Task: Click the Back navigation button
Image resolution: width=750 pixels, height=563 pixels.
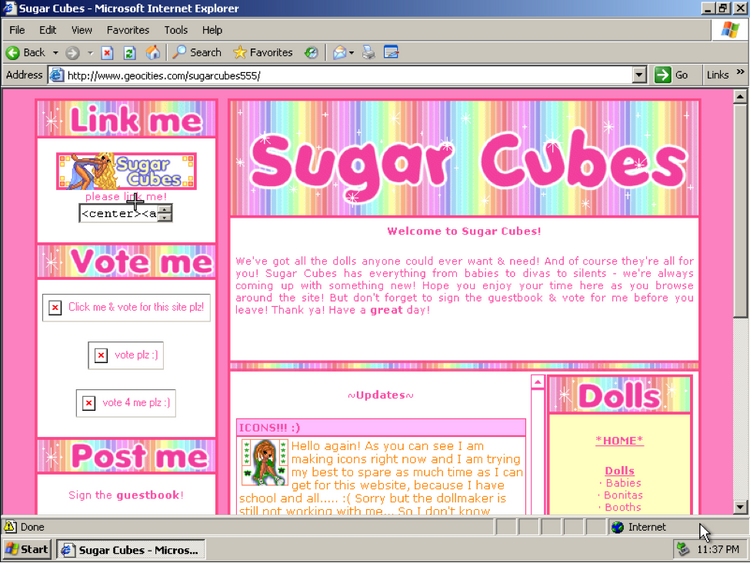Action: [x=27, y=52]
